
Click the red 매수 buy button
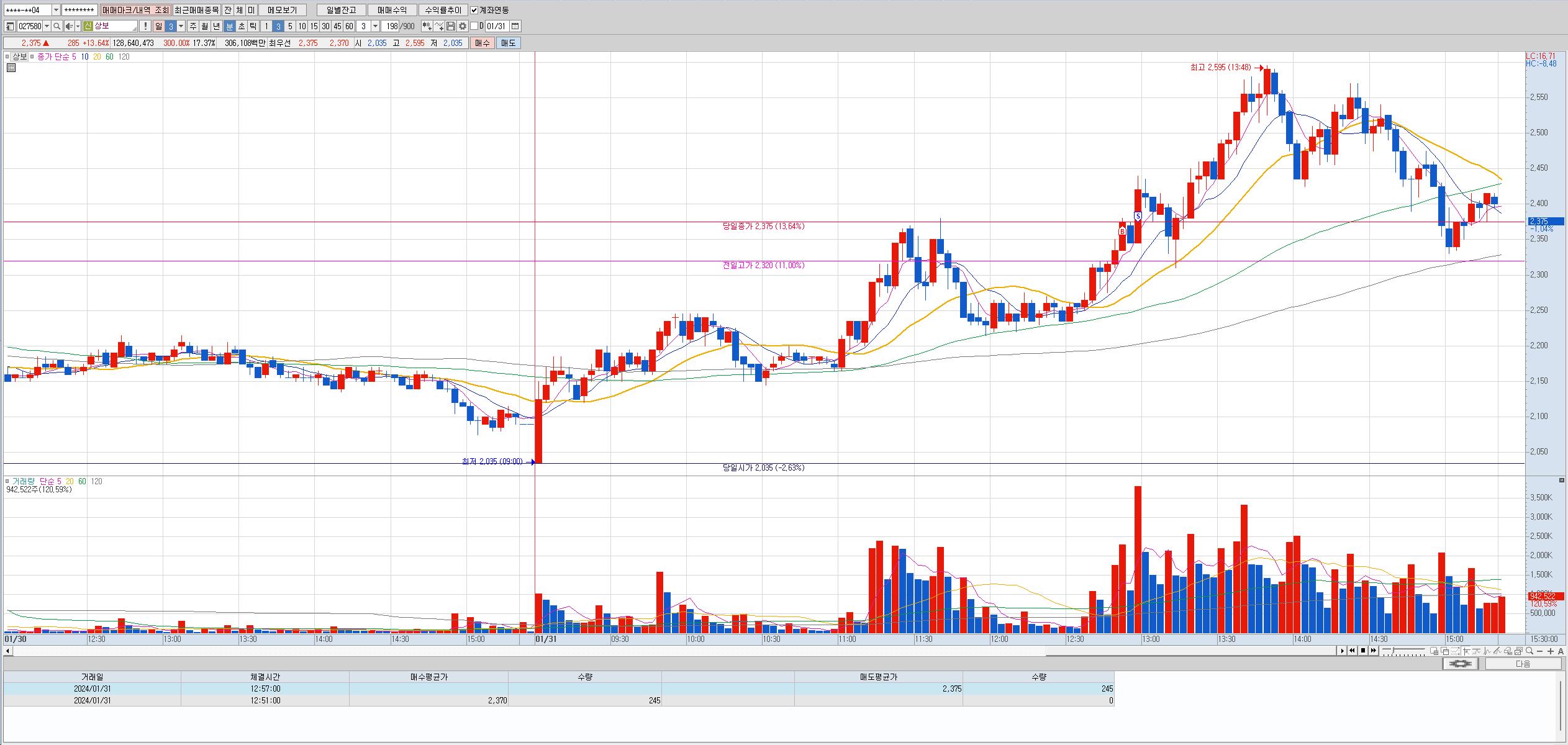pyautogui.click(x=482, y=43)
